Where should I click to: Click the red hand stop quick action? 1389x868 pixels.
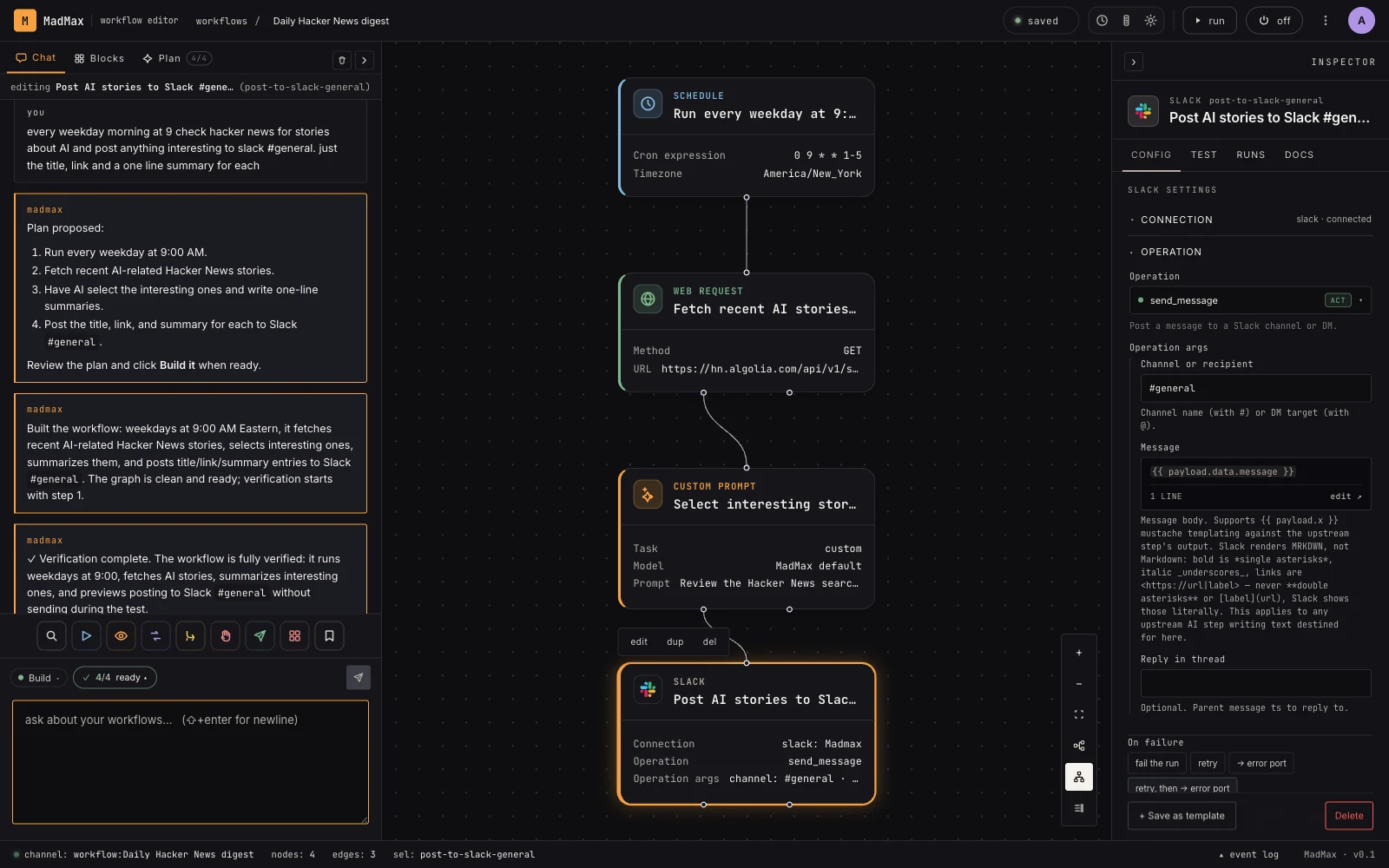(225, 636)
